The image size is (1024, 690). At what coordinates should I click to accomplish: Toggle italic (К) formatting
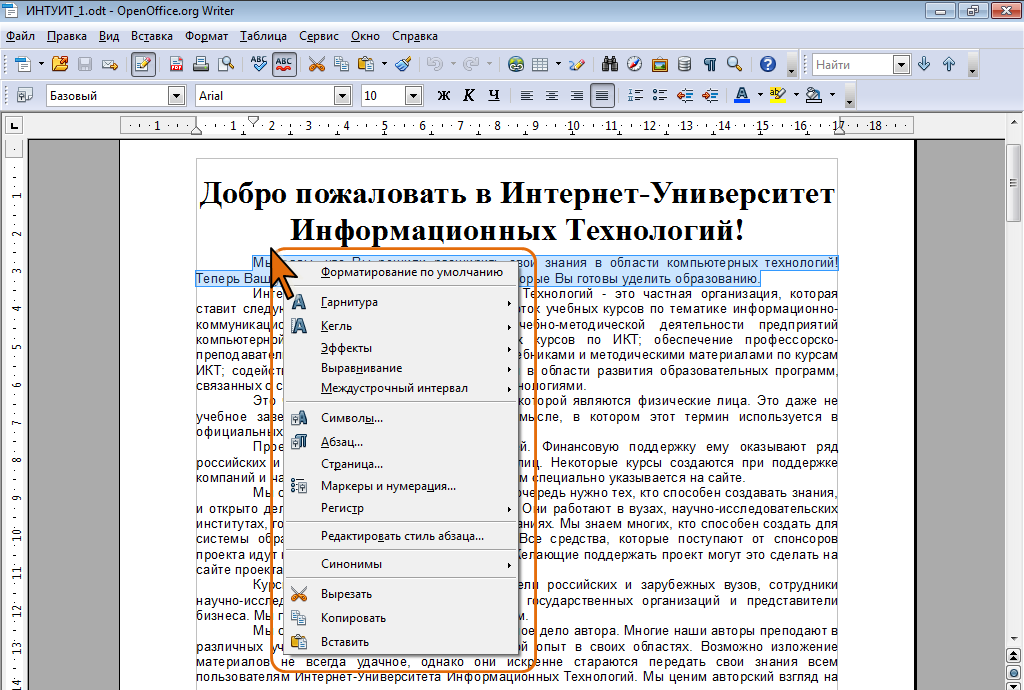[469, 95]
